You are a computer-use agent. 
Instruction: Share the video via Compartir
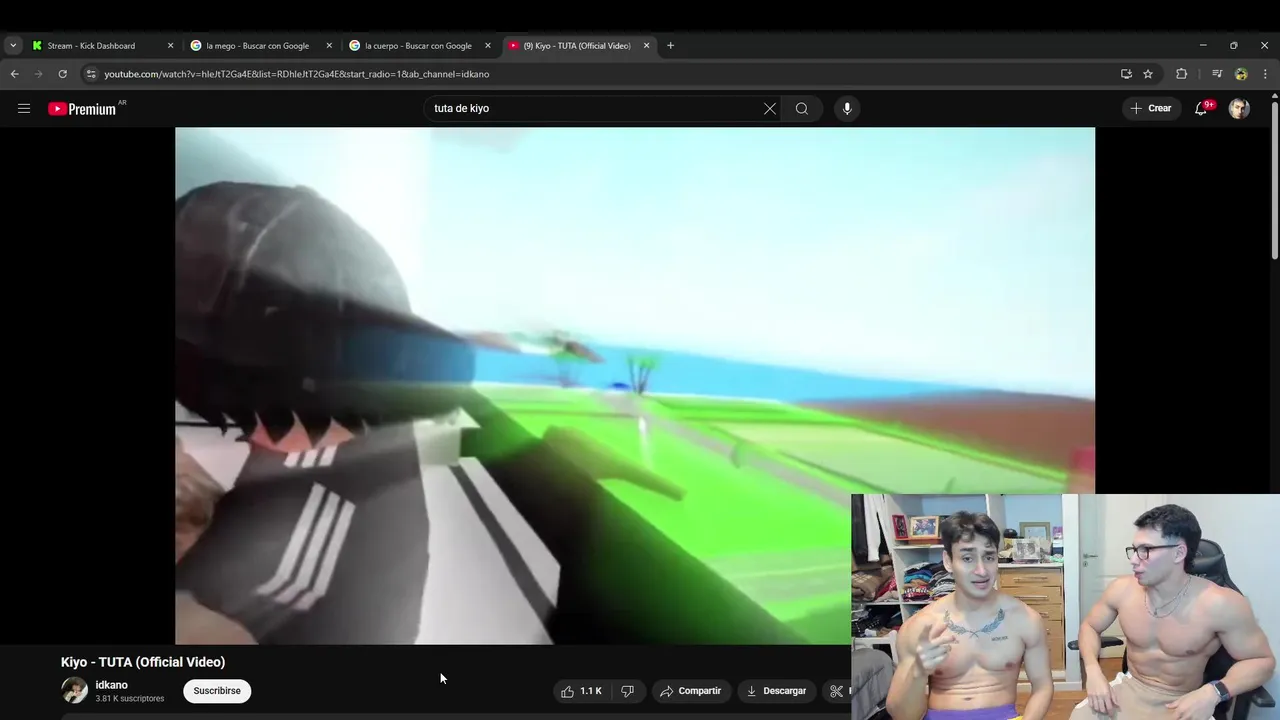690,691
